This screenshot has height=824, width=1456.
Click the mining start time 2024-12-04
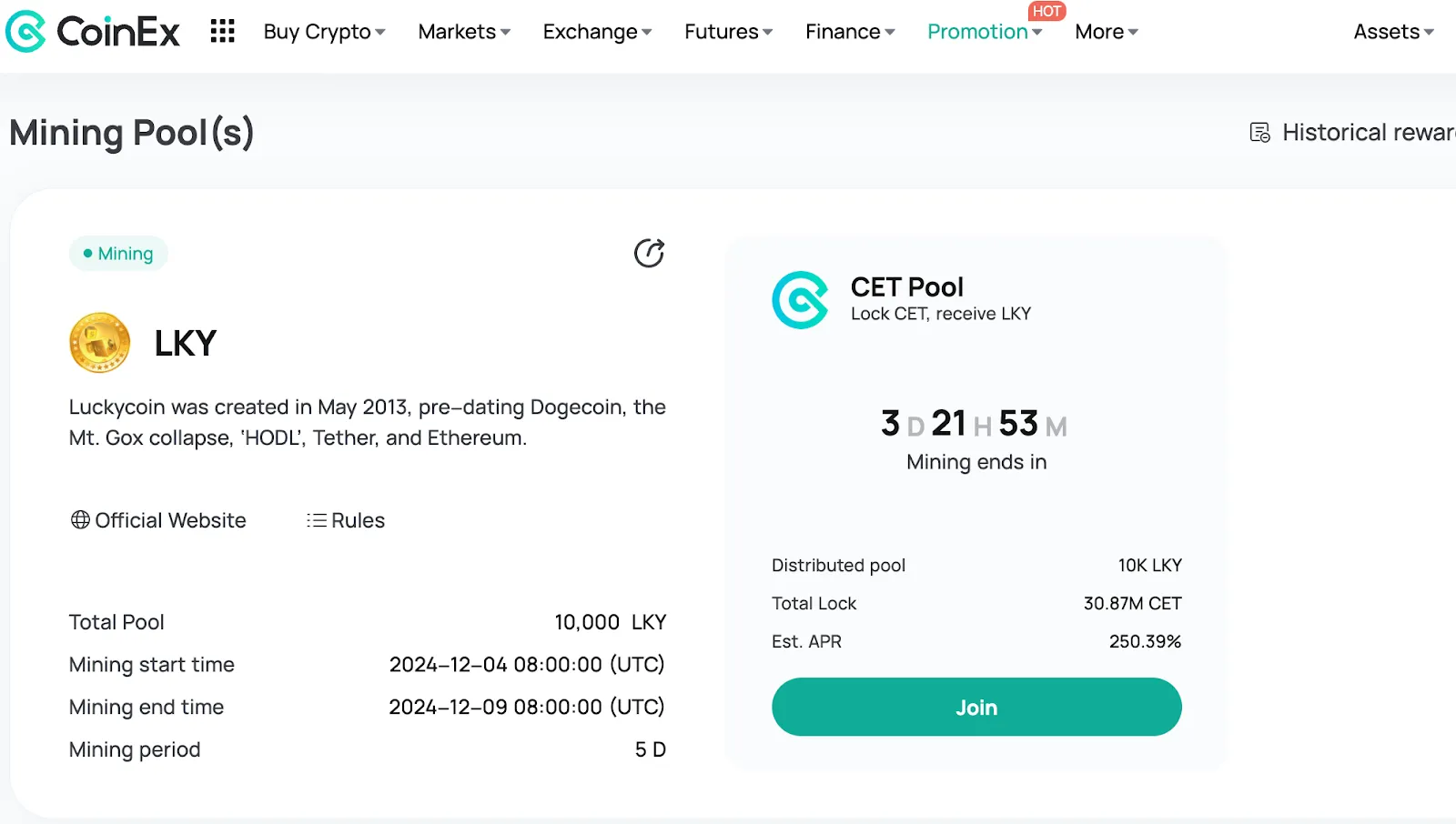527,665
